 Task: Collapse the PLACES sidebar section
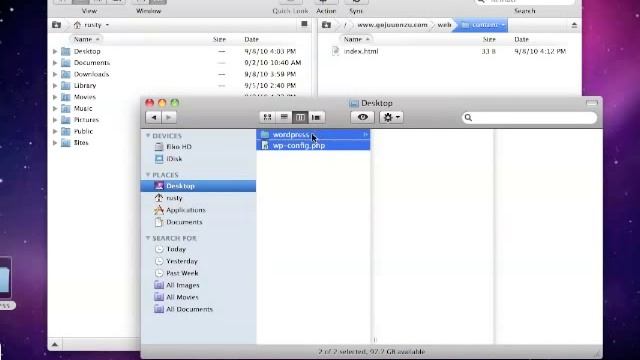click(x=148, y=175)
